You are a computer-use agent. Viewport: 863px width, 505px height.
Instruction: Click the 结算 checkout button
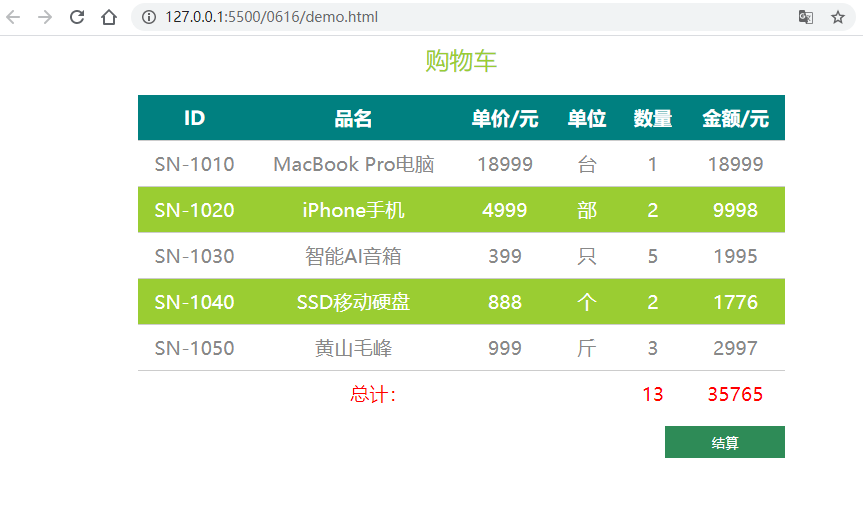[724, 442]
